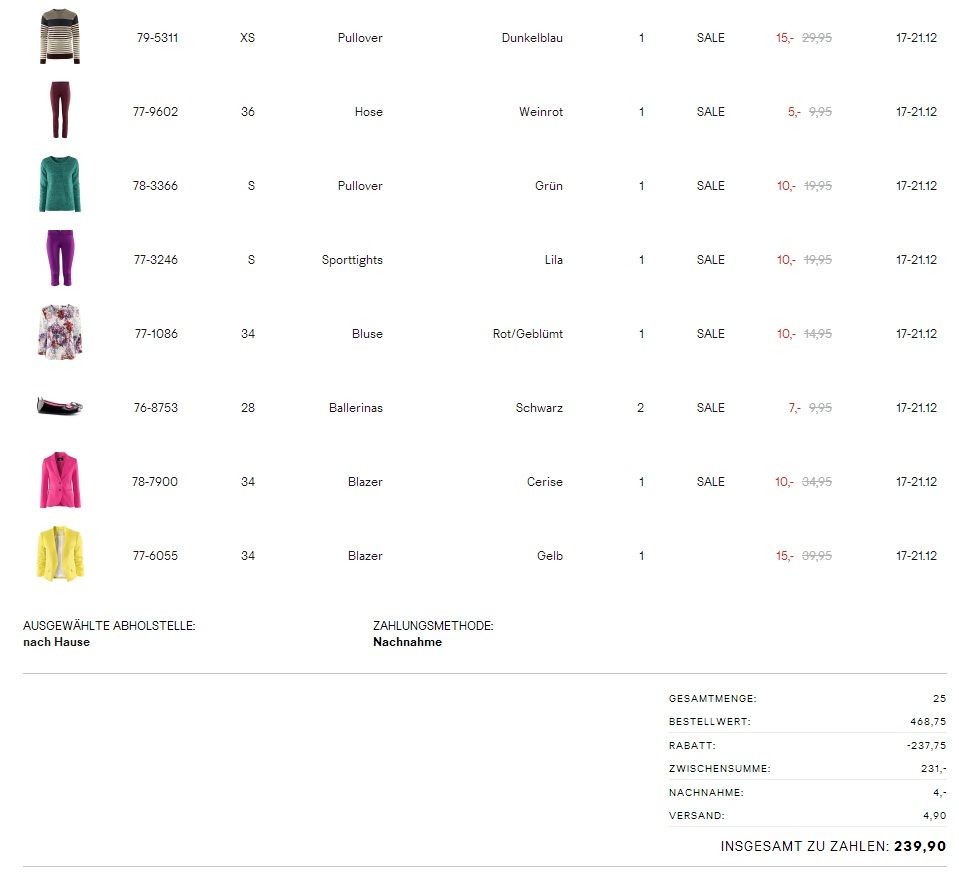Viewport: 959px width, 872px height.
Task: Click the 'nach Hause' pickup location text
Action: [56, 642]
